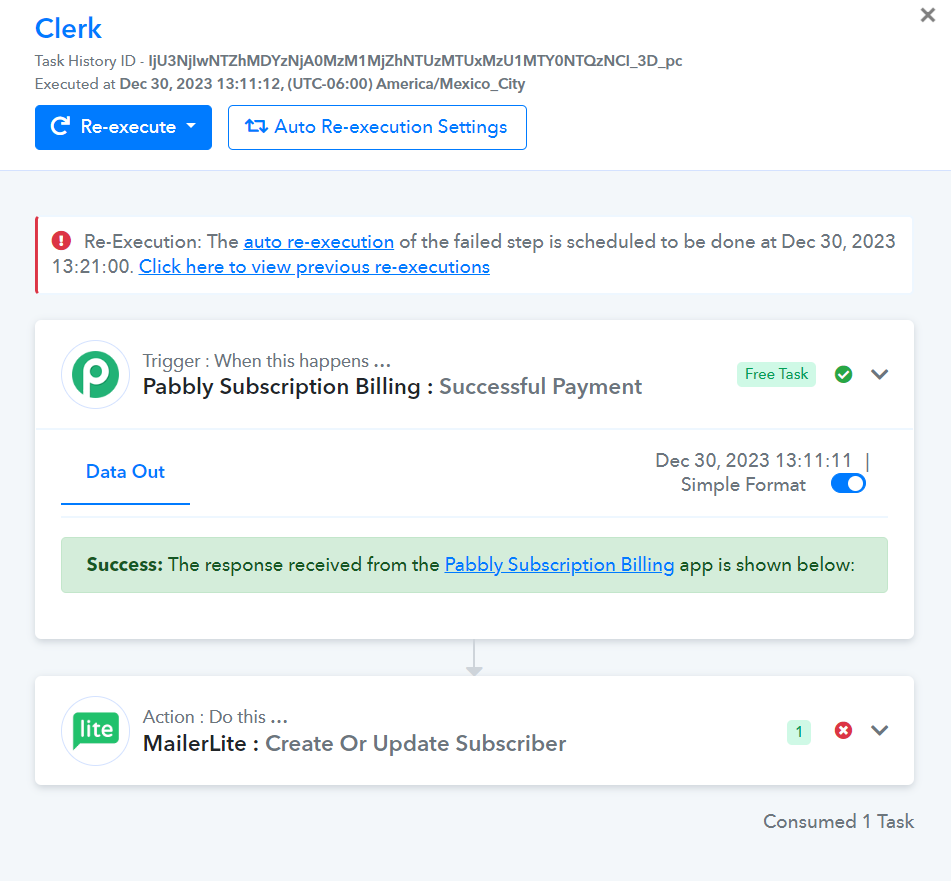Image resolution: width=951 pixels, height=881 pixels.
Task: Open Pabbly Subscription Billing link in success message
Action: click(x=559, y=564)
